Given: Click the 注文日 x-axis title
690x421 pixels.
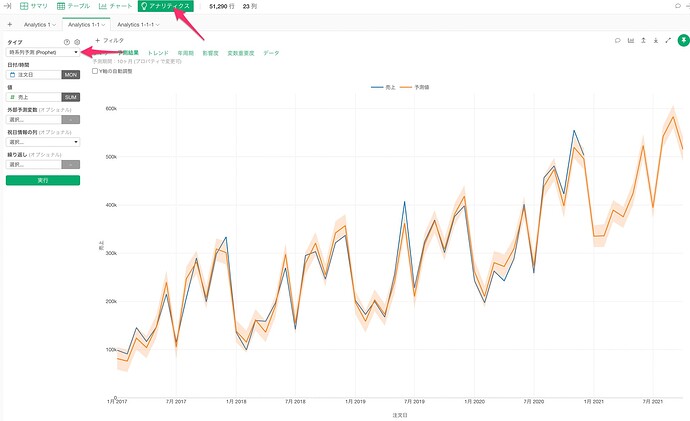Looking at the screenshot, I should click(400, 415).
